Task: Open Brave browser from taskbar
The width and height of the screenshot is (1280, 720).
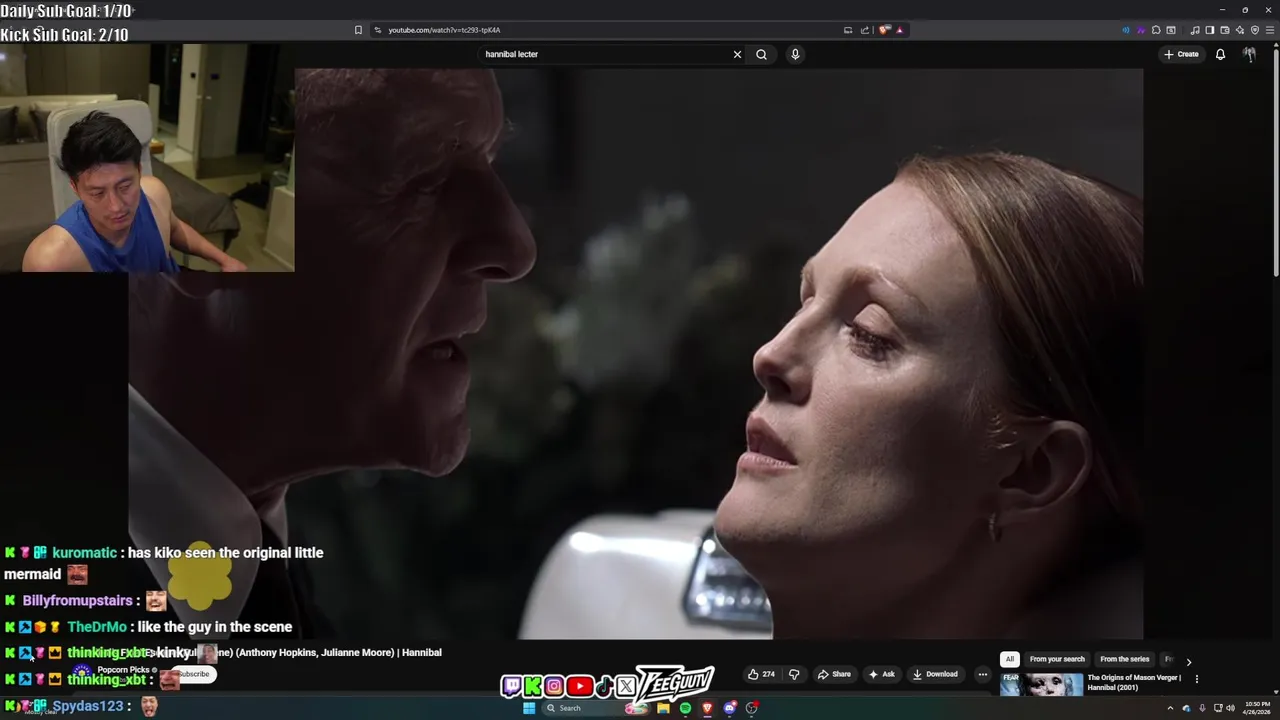Action: [707, 708]
